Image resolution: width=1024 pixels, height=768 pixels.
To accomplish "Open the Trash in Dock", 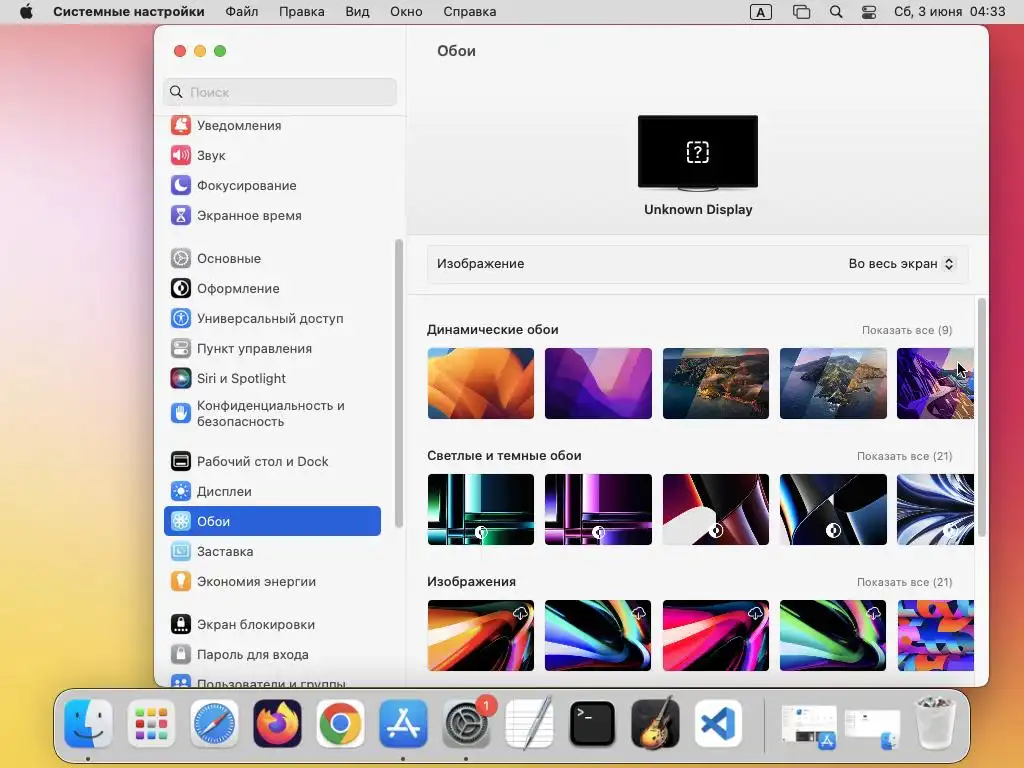I will click(935, 724).
